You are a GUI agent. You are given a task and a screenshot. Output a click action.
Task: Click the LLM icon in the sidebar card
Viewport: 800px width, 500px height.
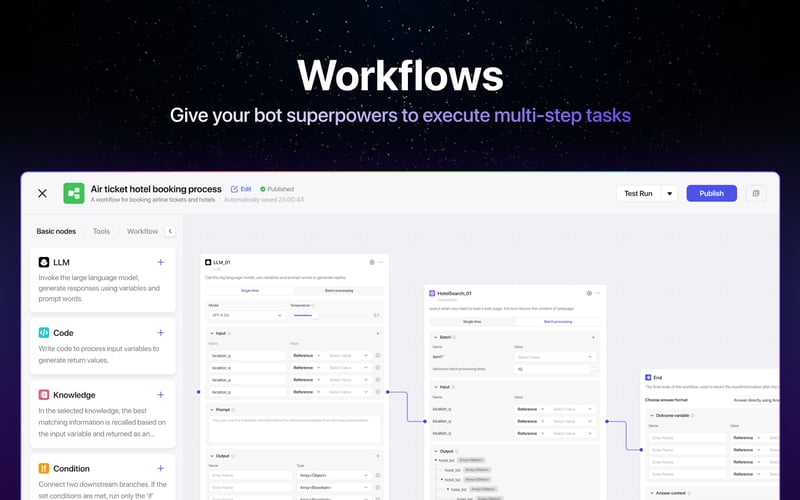click(44, 262)
